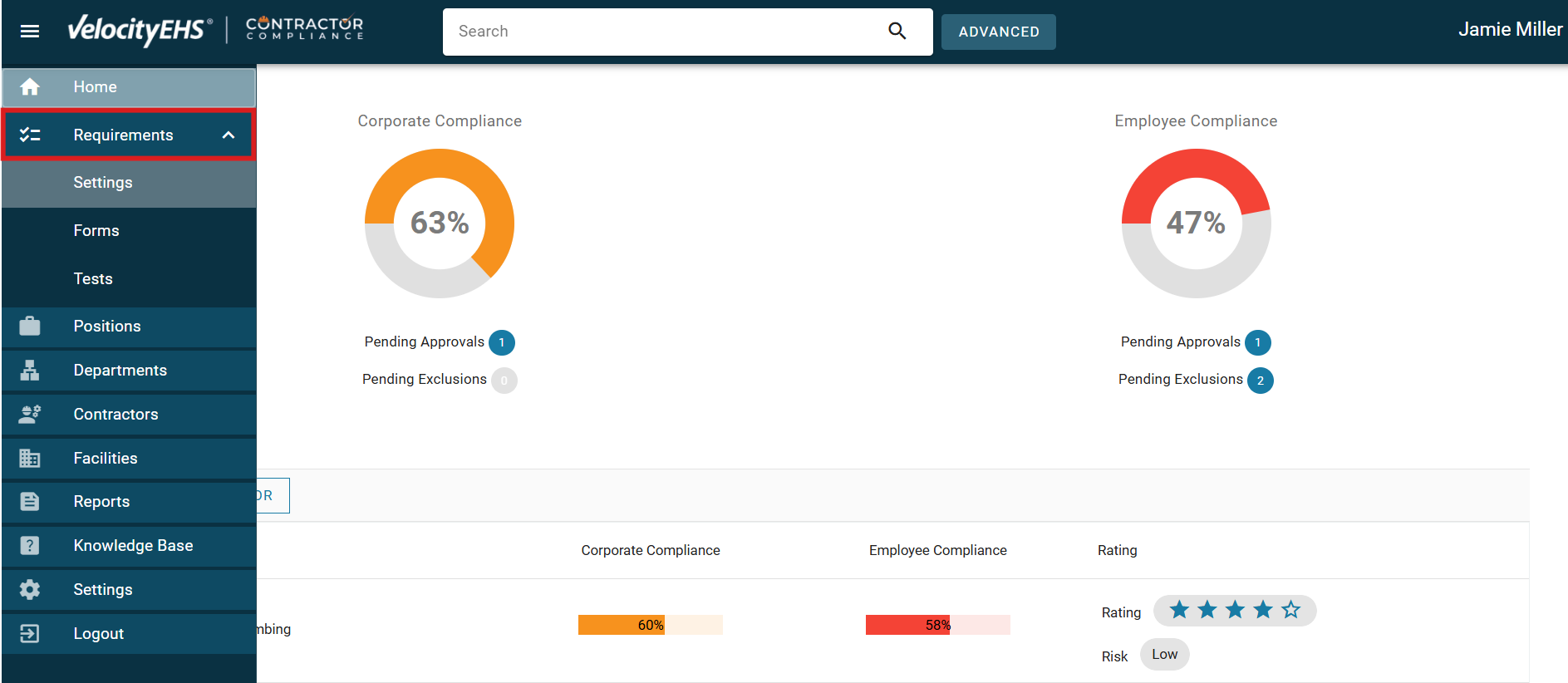Click the Facilities building icon
The image size is (1568, 683).
point(30,459)
